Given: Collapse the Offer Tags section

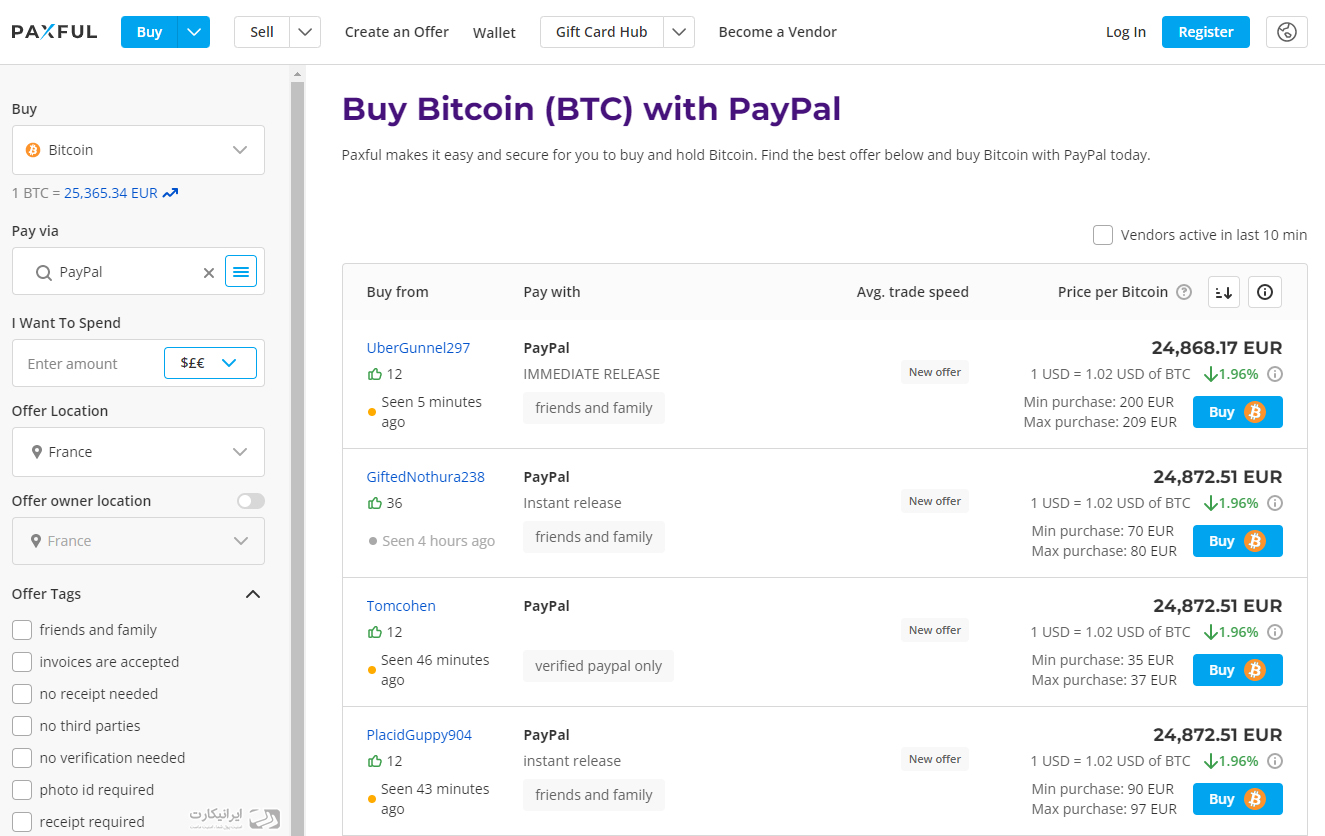Looking at the screenshot, I should [253, 594].
